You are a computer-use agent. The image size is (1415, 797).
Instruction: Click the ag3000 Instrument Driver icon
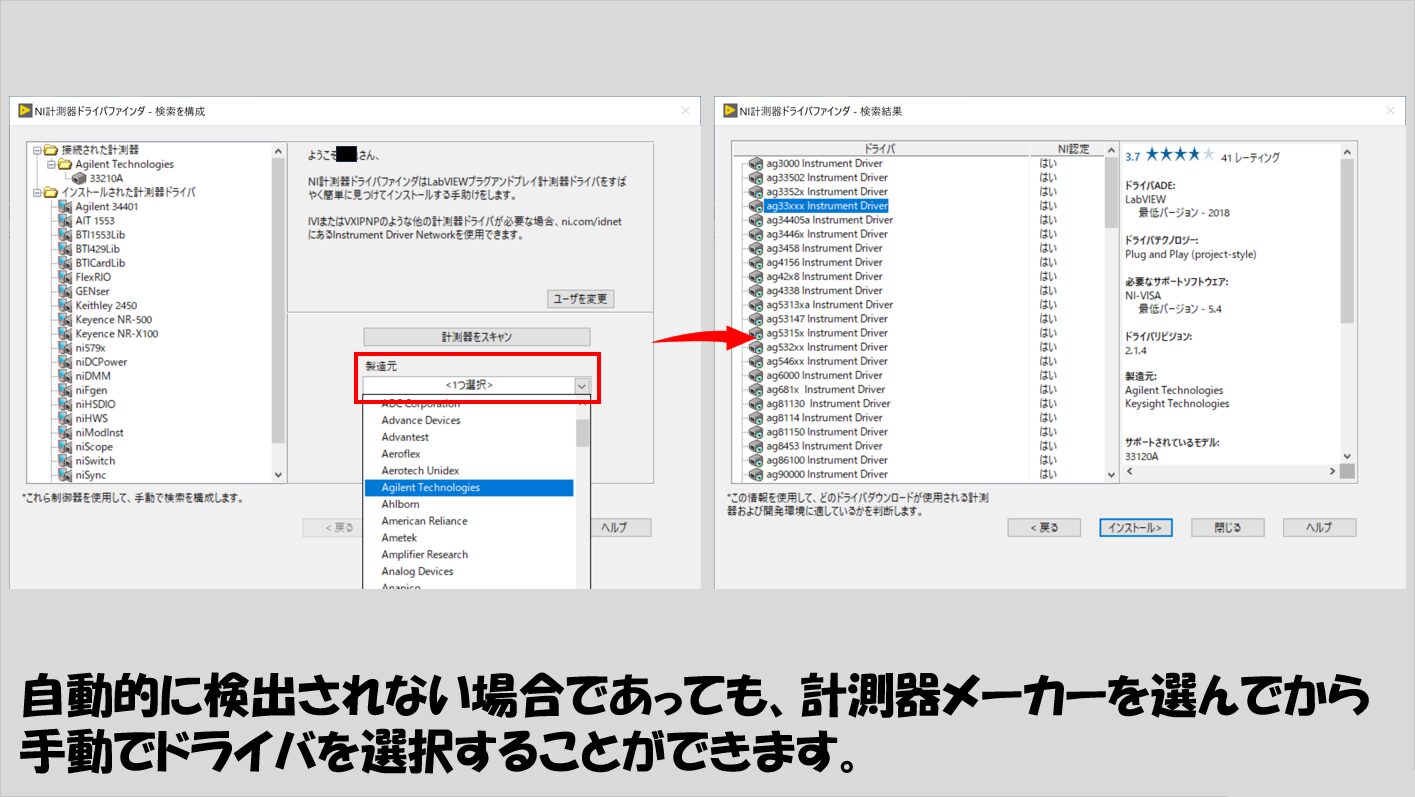click(756, 164)
